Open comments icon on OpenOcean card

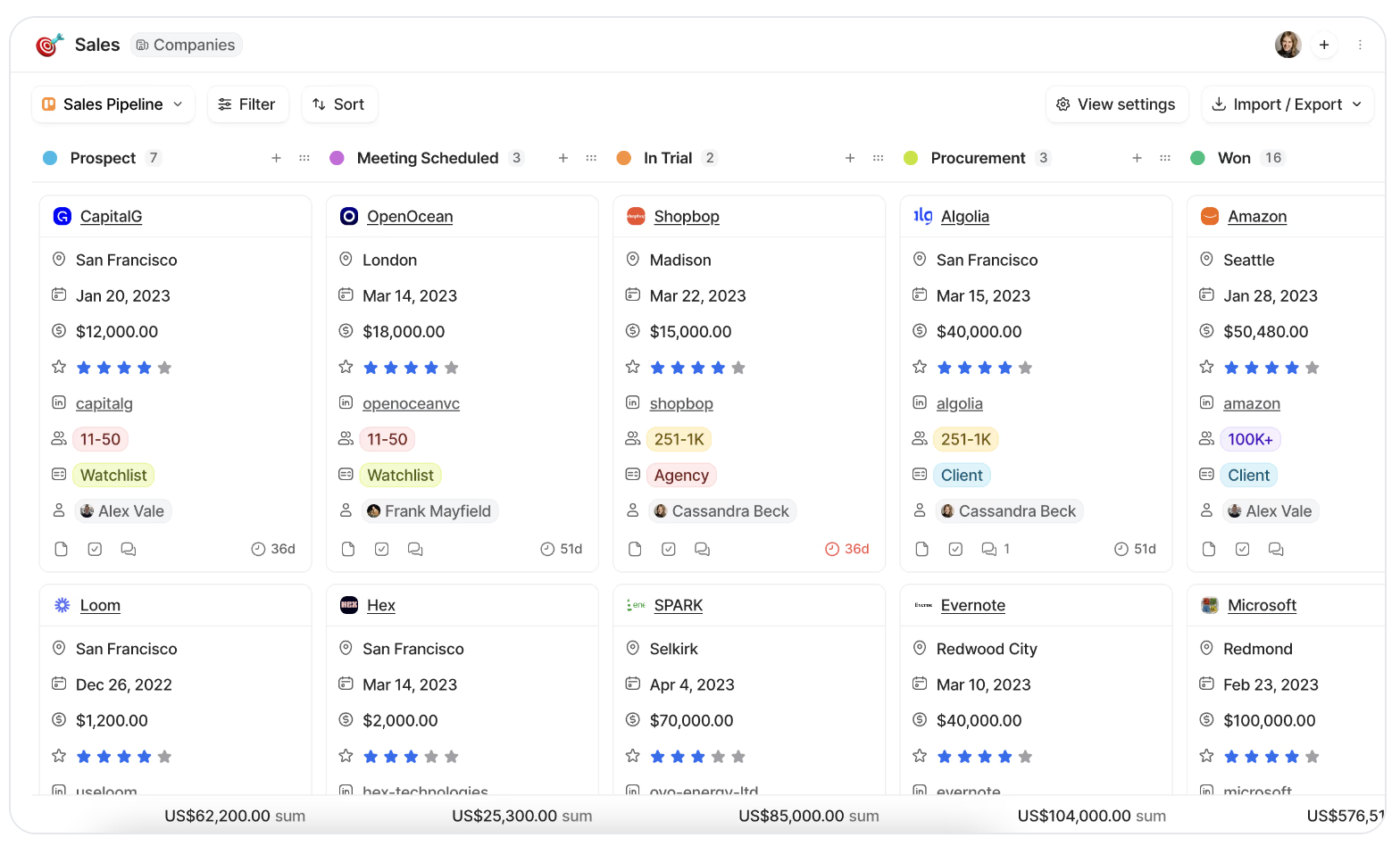point(415,549)
